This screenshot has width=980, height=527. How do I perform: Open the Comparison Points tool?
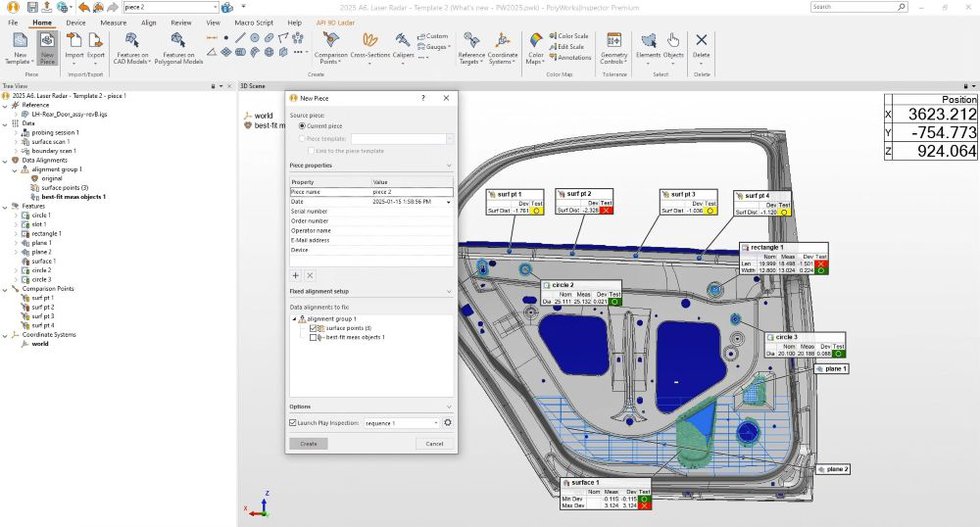pyautogui.click(x=331, y=48)
